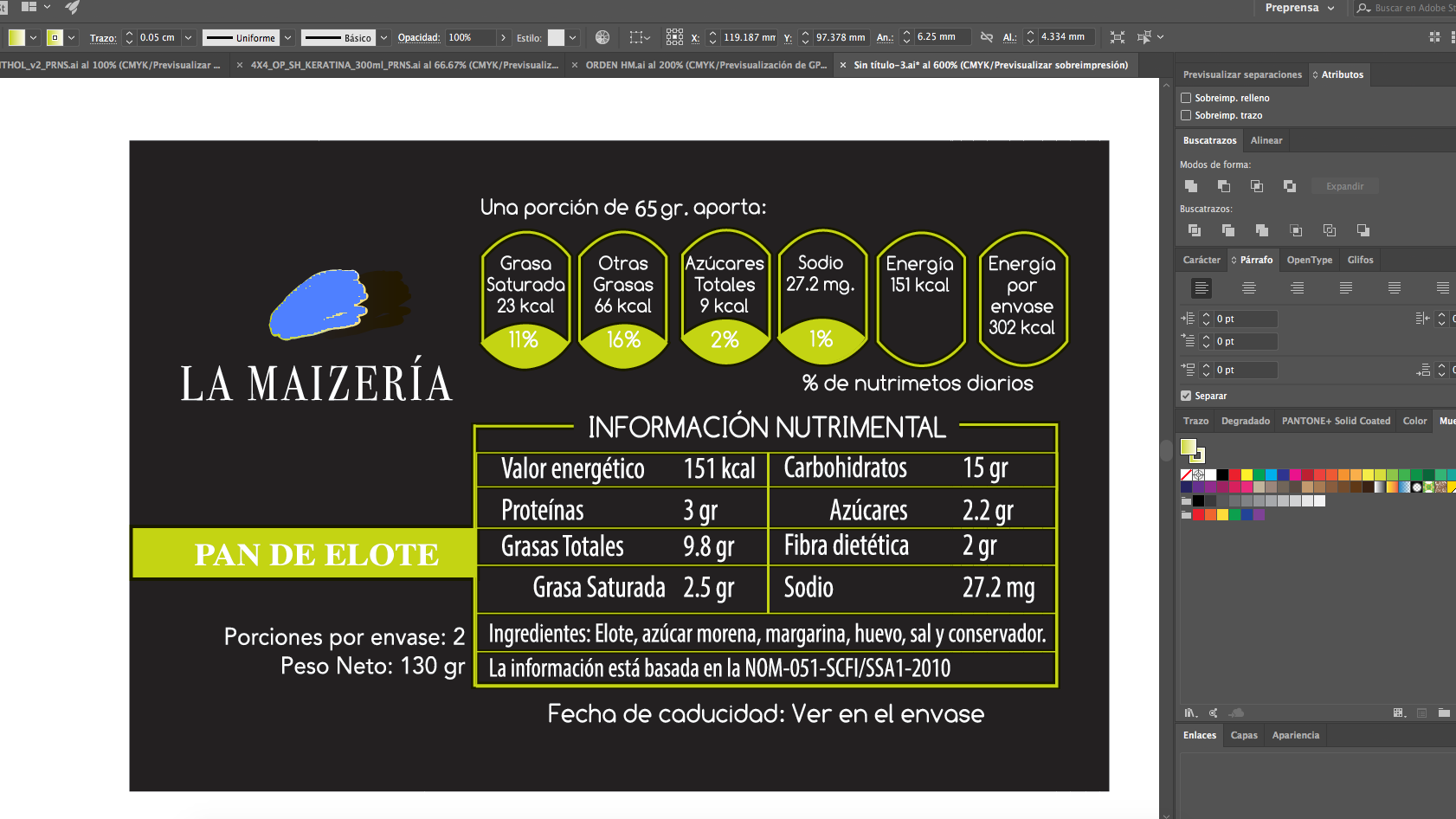Switch to the ORDEN HM.ai document tab
This screenshot has height=819, width=1456.
706,65
